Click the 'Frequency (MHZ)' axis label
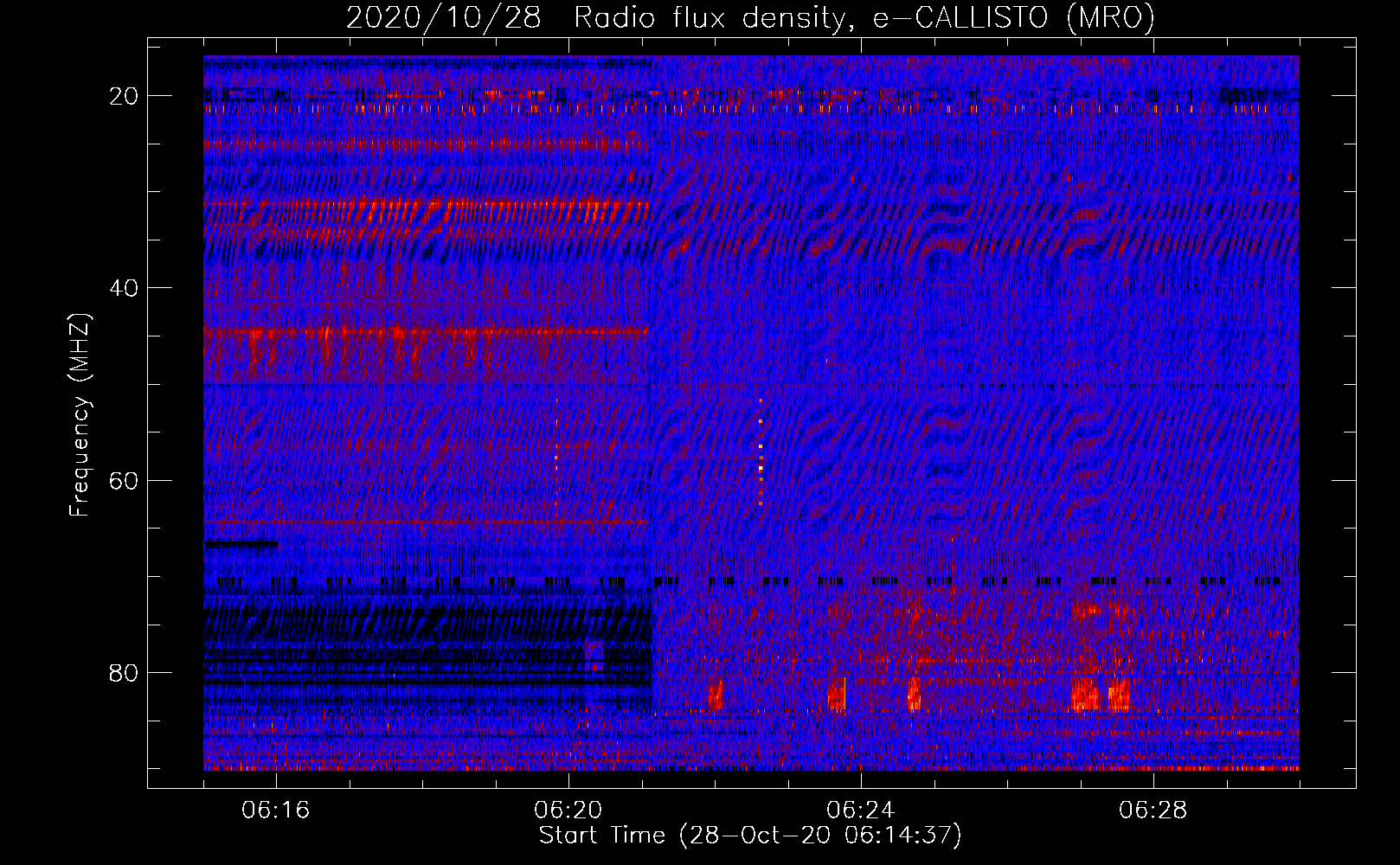 coord(80,415)
